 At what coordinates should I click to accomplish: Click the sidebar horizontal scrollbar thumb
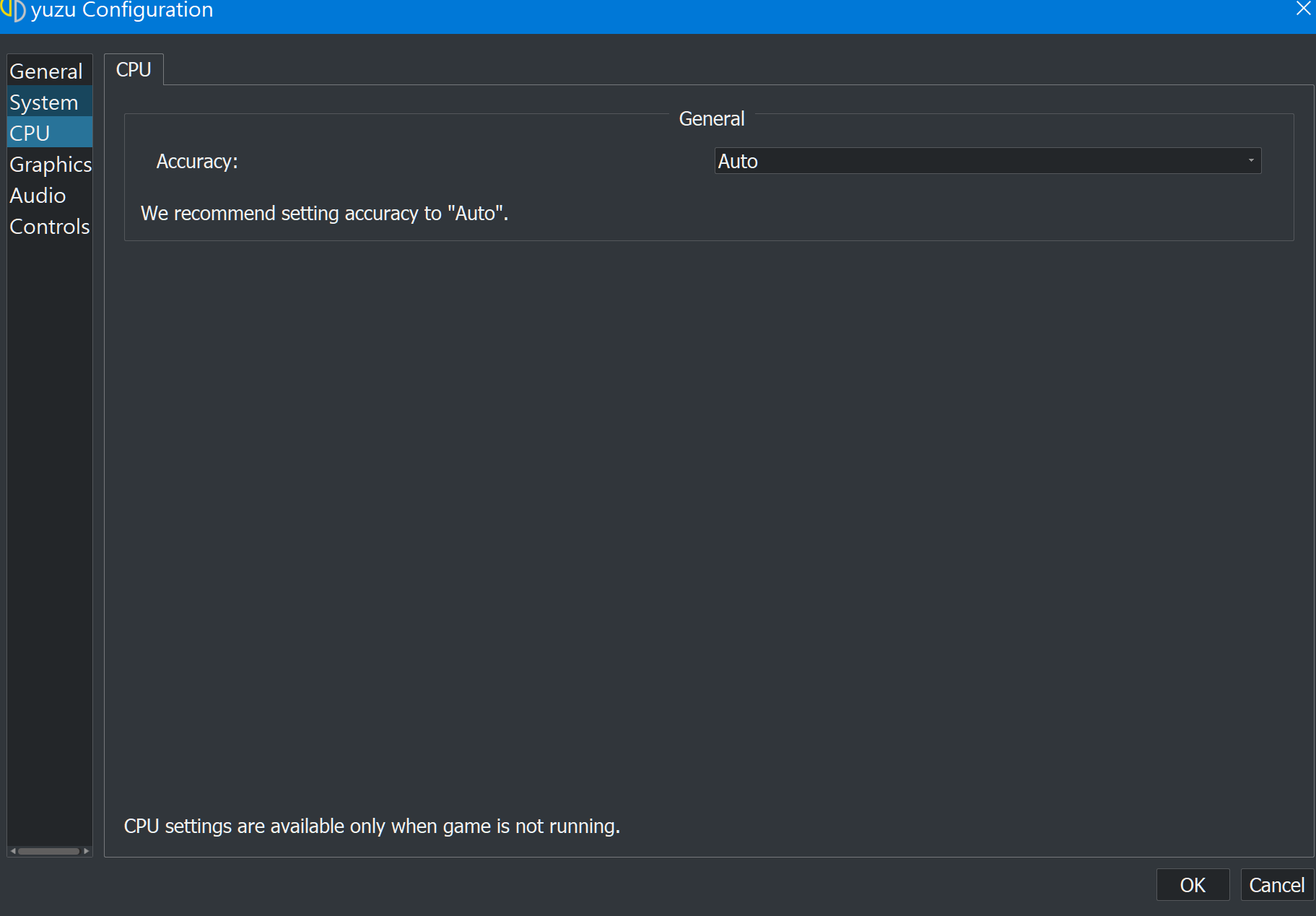(x=49, y=851)
